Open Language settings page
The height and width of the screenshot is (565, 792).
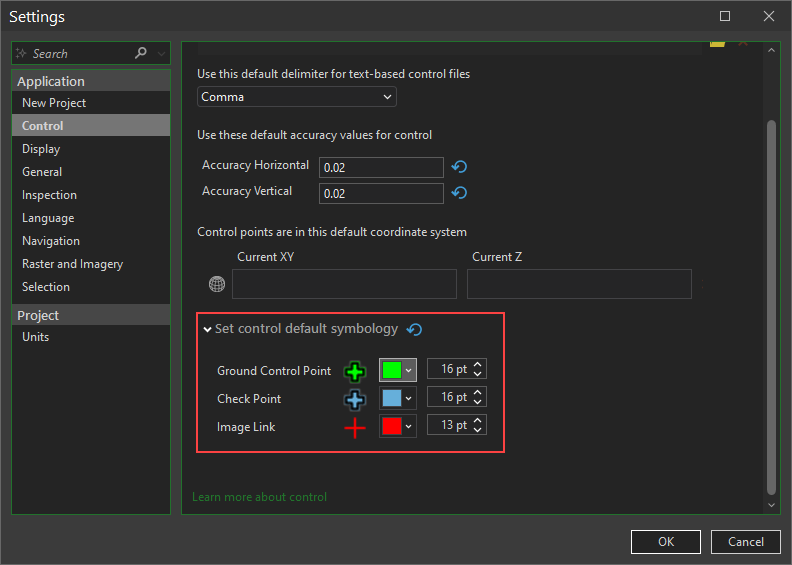click(x=91, y=218)
